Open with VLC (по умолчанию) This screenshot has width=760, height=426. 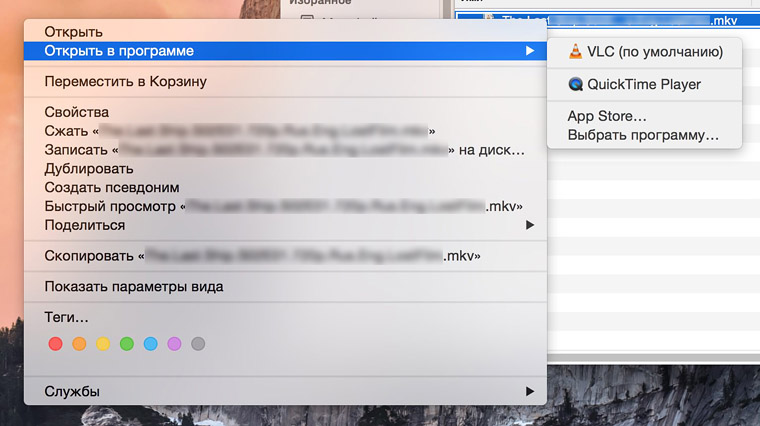[644, 52]
